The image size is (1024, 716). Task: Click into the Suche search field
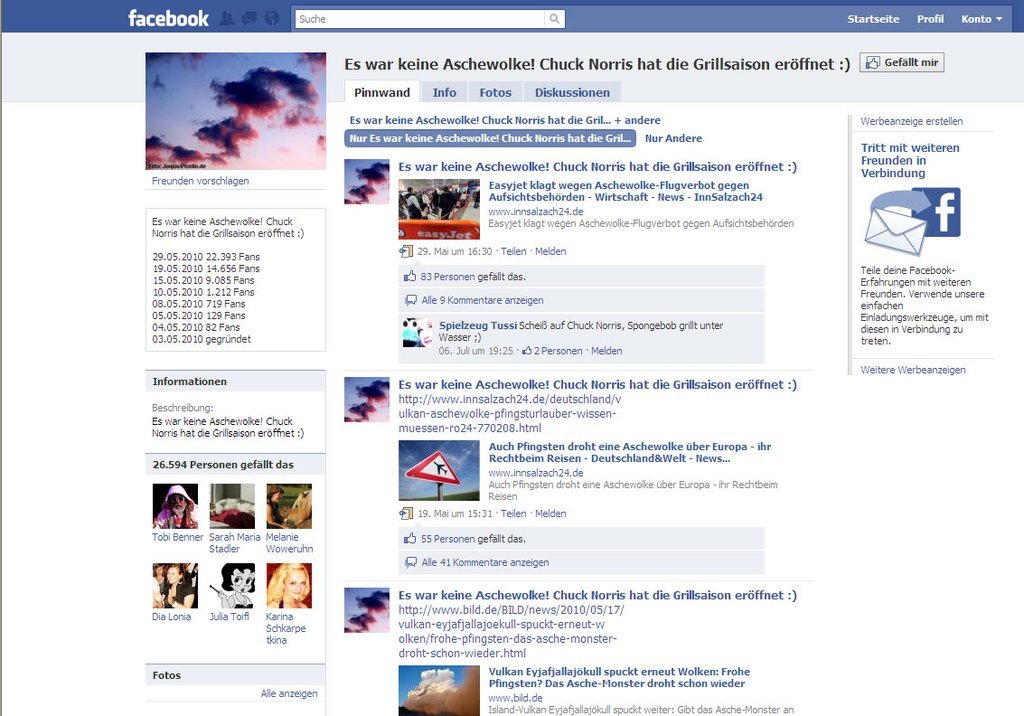420,19
